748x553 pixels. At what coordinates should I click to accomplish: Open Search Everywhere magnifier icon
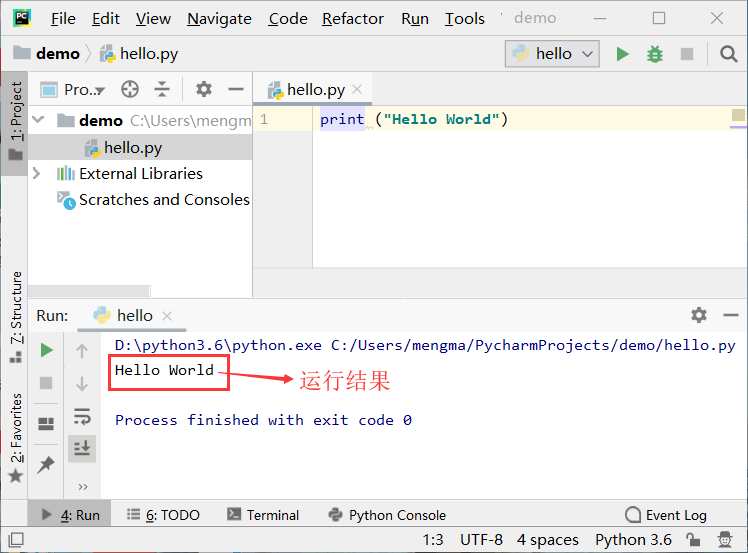[728, 54]
